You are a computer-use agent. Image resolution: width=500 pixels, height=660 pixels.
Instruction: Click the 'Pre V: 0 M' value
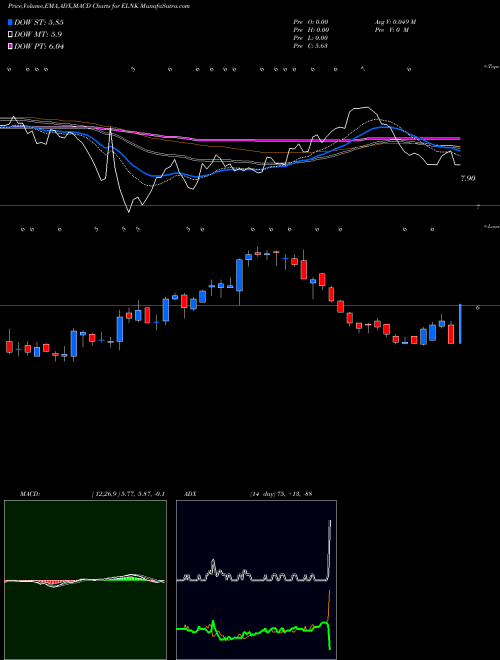(x=391, y=30)
